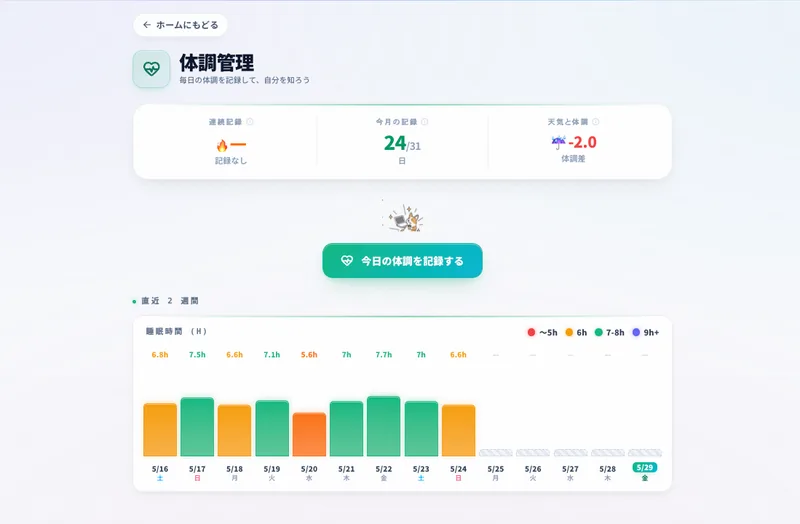Image resolution: width=800 pixels, height=524 pixels.
Task: Select the 5/17 sleep bar
Action: 197,427
